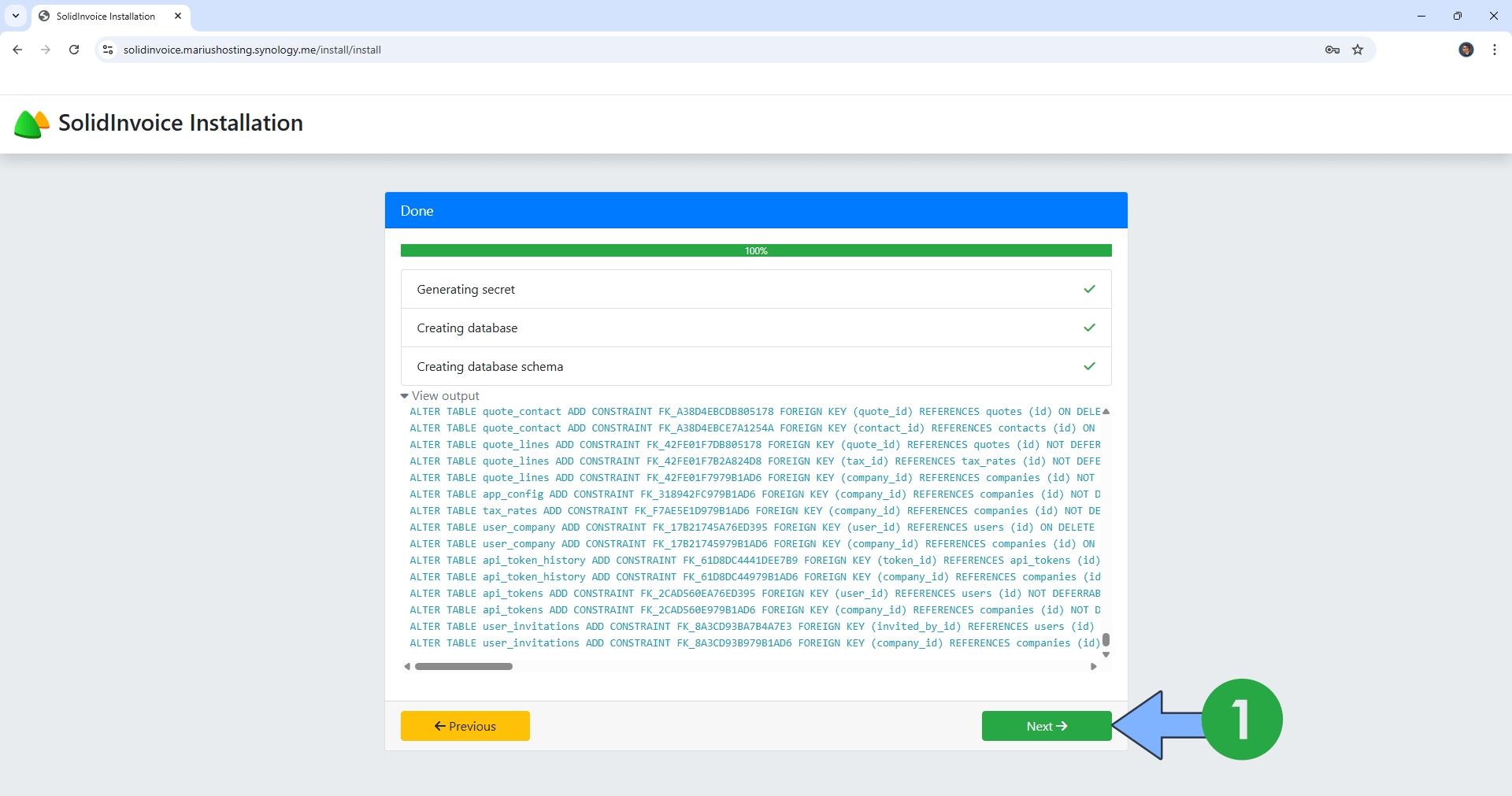Click the 'Done' panel header
1512x796 pixels.
tap(756, 210)
